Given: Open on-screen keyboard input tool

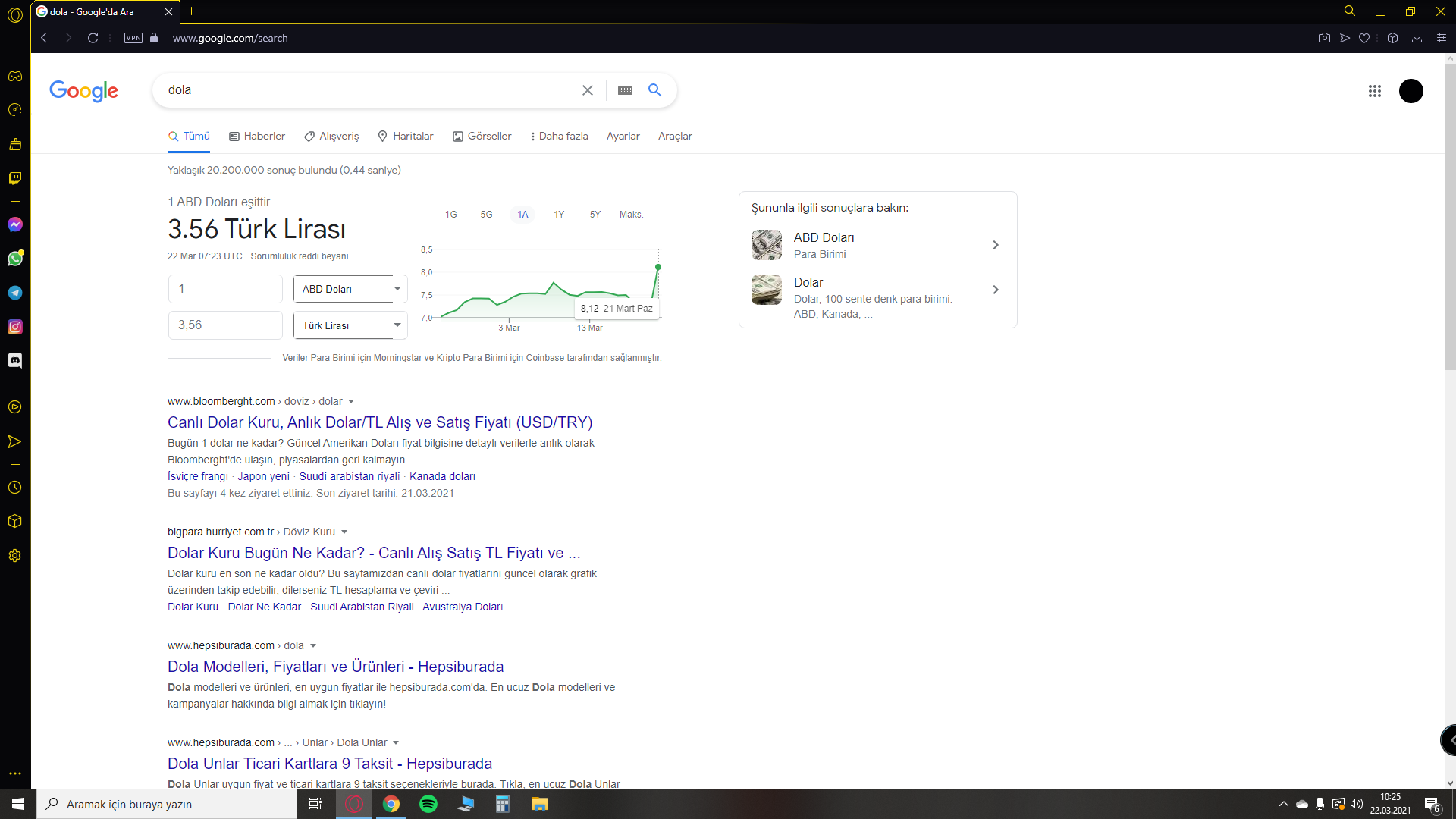Looking at the screenshot, I should tap(625, 90).
